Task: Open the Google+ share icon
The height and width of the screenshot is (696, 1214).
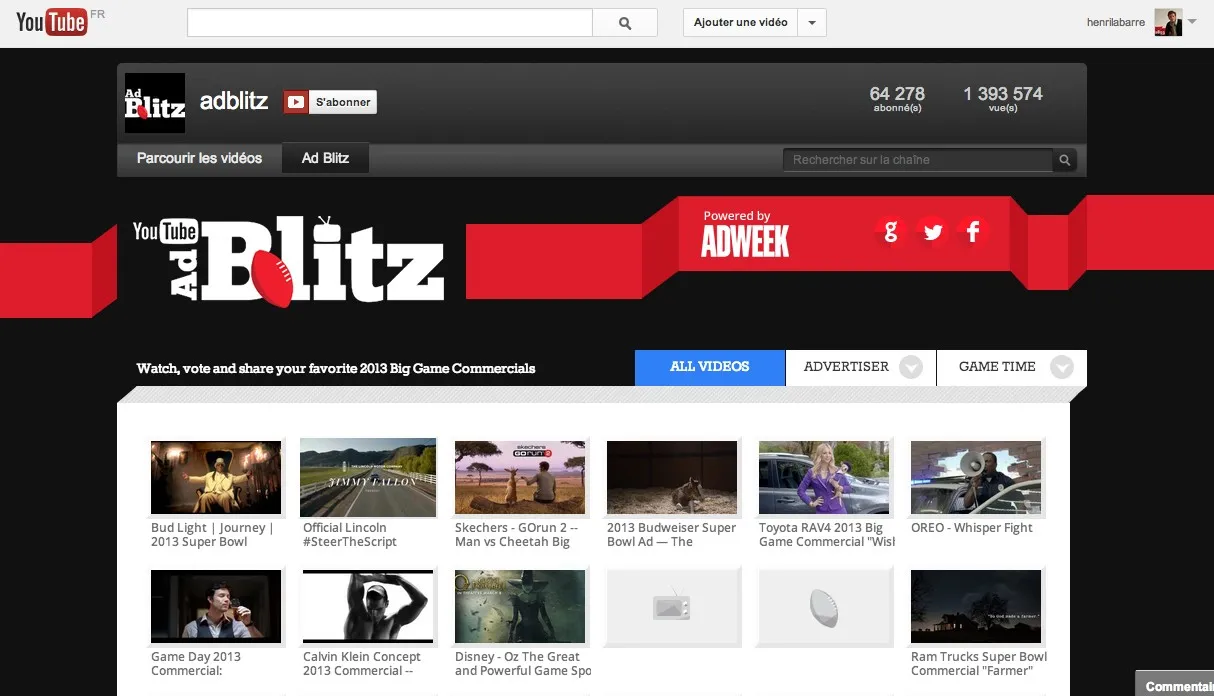Action: click(890, 232)
